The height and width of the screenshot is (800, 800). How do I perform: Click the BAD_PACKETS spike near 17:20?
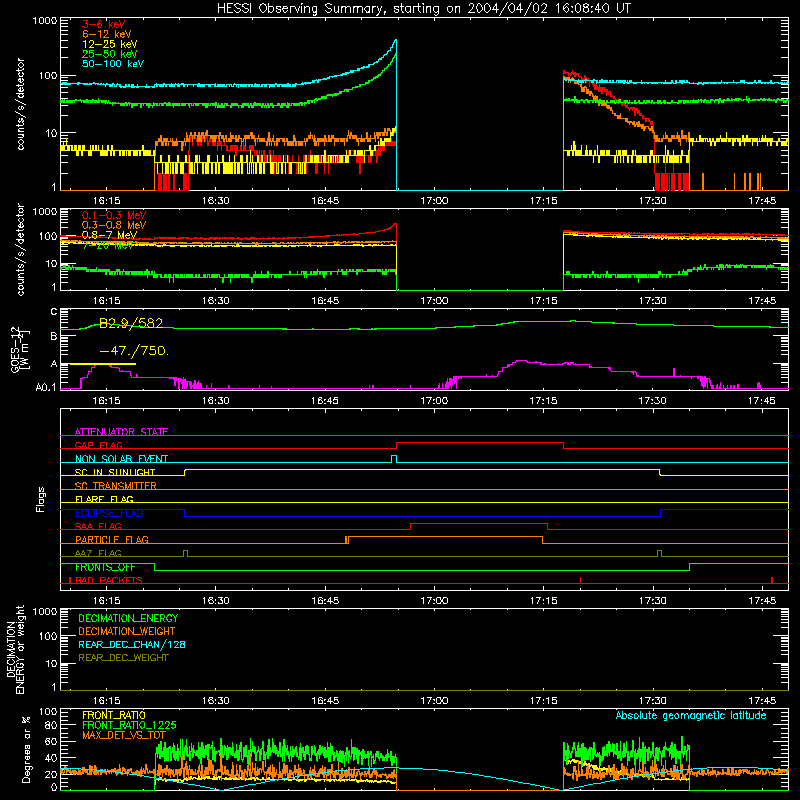(x=581, y=580)
